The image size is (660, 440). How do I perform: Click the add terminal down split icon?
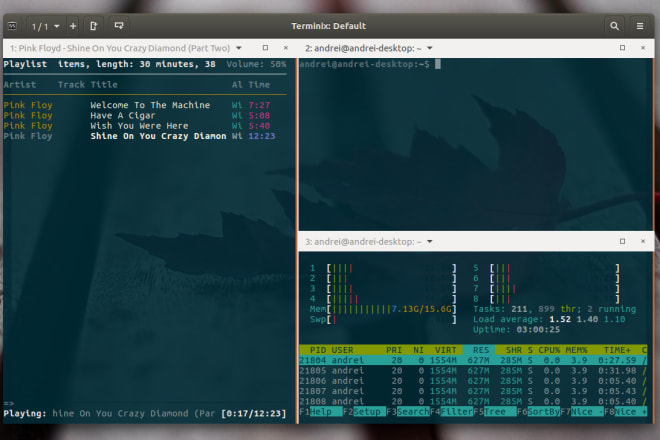[119, 26]
